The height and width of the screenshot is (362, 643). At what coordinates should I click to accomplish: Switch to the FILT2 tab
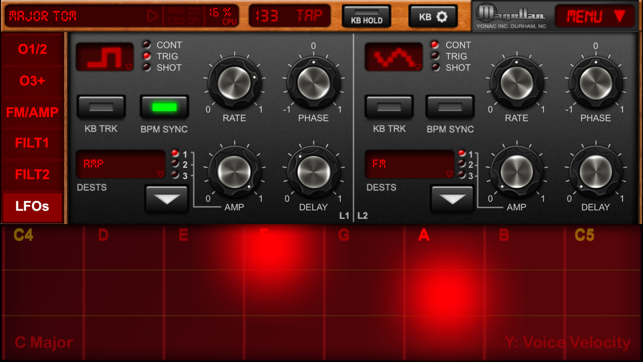tap(32, 175)
